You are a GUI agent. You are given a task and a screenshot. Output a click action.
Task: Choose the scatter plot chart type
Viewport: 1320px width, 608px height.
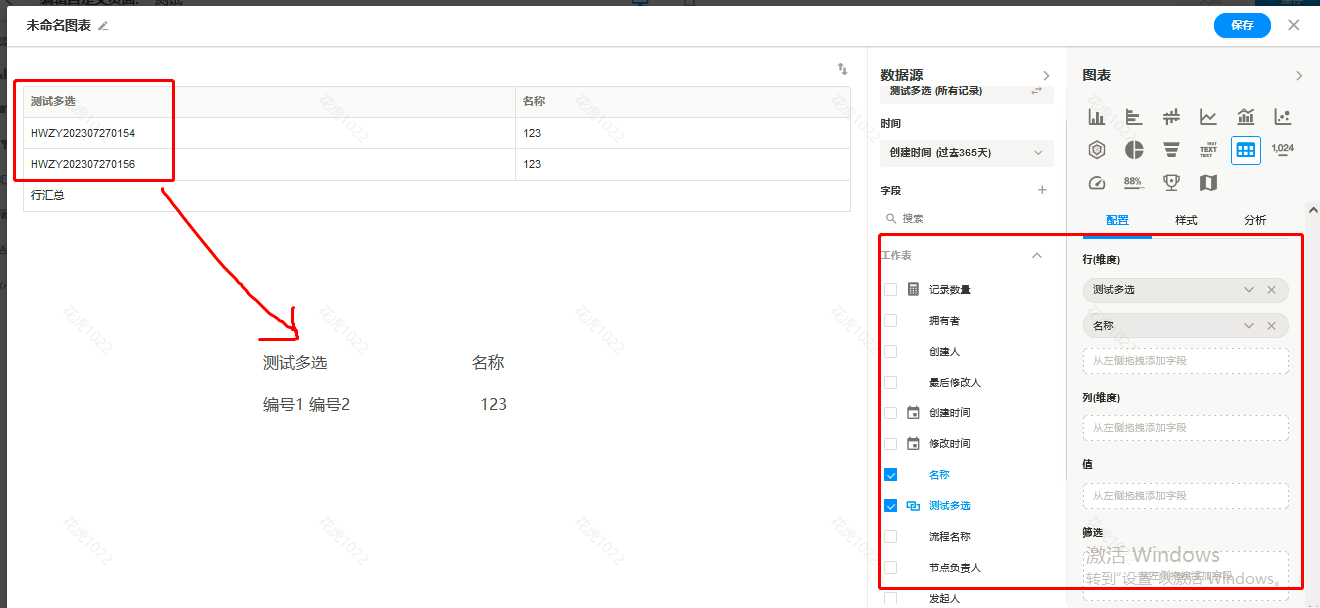pos(1283,117)
